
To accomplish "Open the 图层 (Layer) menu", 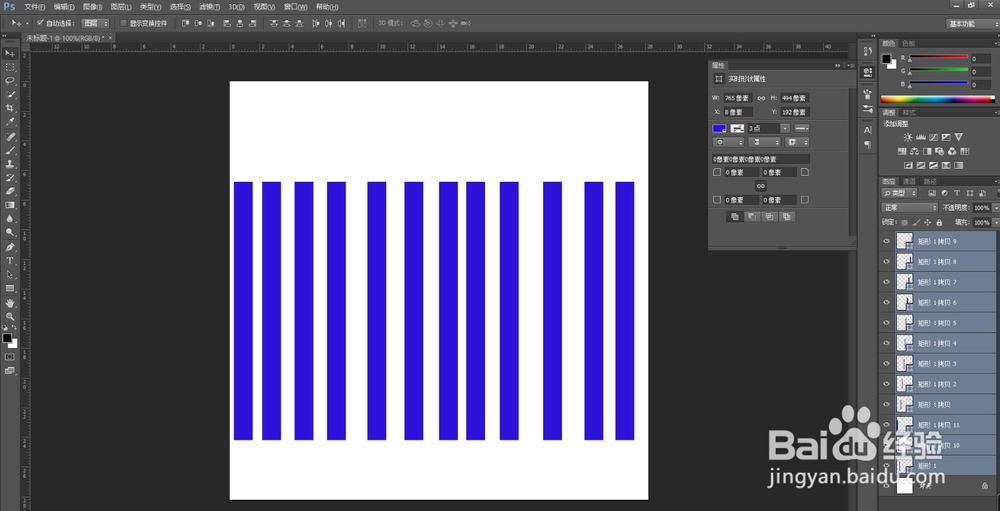I will click(x=121, y=7).
